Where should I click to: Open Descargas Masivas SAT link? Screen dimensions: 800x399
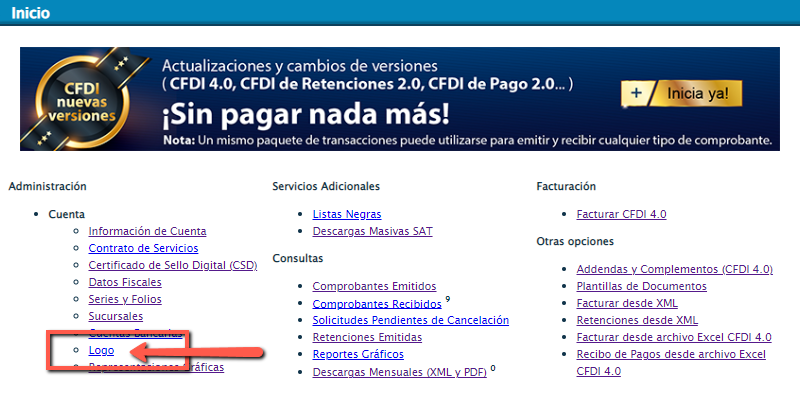point(372,231)
